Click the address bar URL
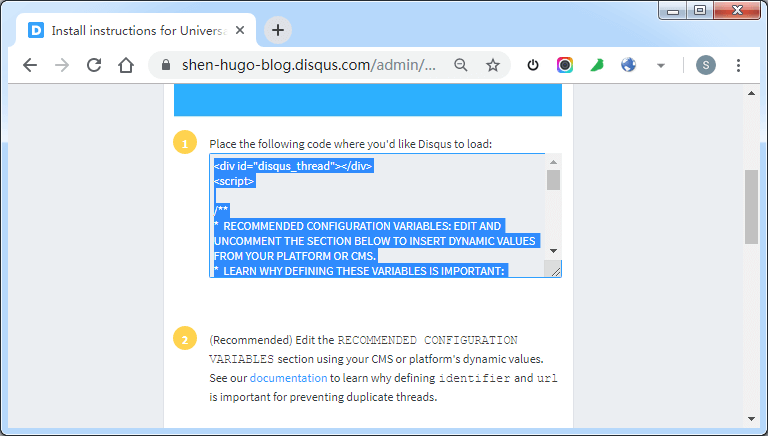 [x=309, y=65]
